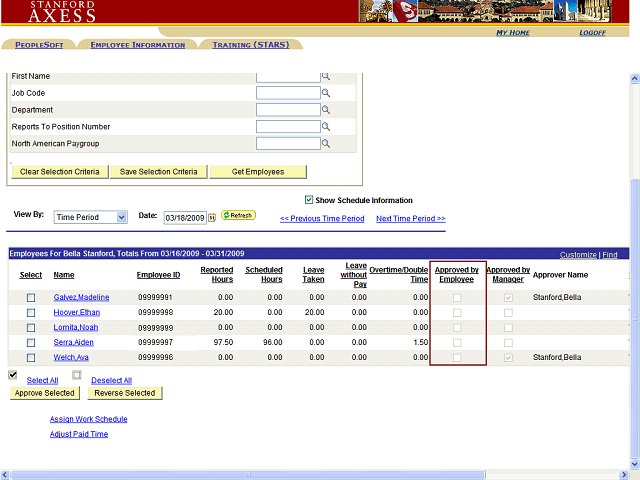Click the Department search magnifier icon
The width and height of the screenshot is (640, 480).
coord(325,110)
